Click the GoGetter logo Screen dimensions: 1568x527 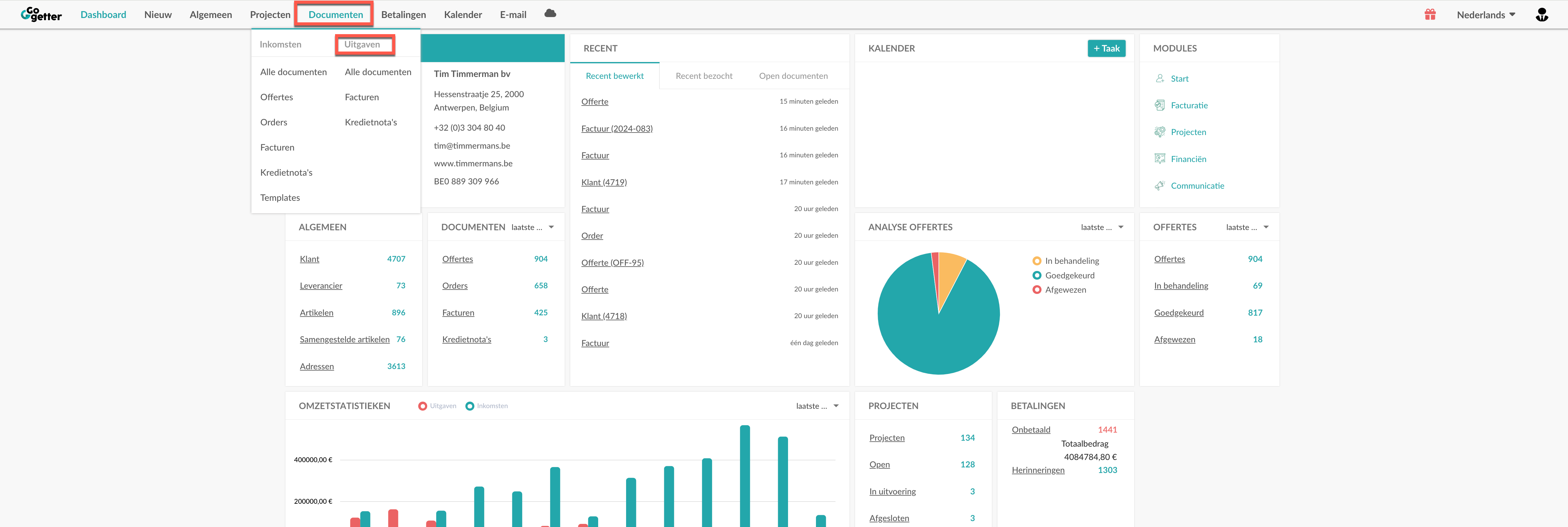click(41, 15)
